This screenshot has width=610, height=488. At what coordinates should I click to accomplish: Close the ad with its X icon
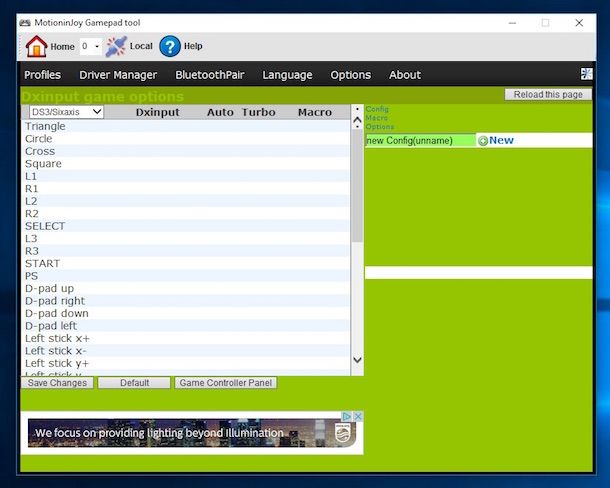(x=358, y=416)
